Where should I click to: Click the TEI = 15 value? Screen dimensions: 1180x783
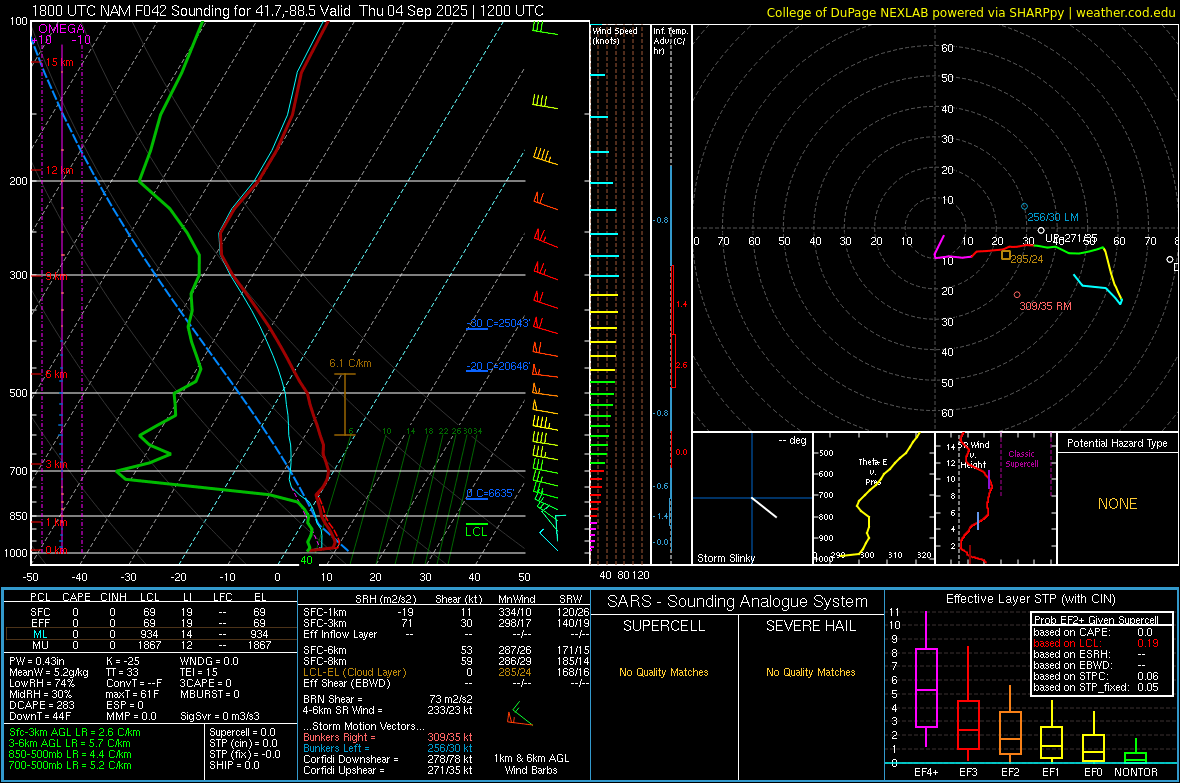pyautogui.click(x=199, y=672)
